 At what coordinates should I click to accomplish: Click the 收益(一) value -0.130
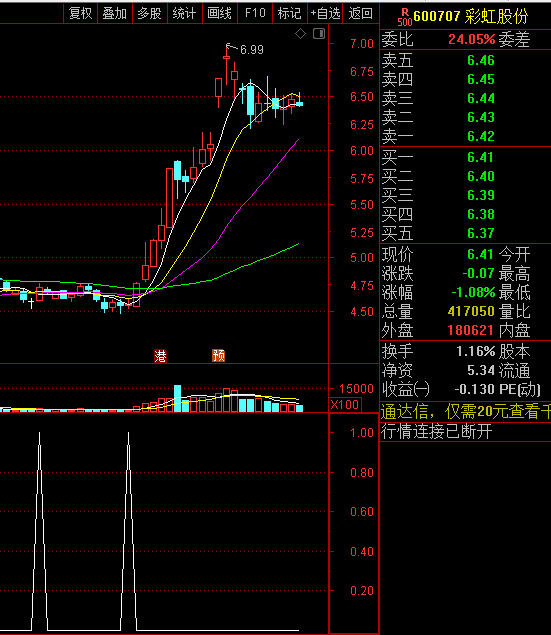(x=475, y=389)
